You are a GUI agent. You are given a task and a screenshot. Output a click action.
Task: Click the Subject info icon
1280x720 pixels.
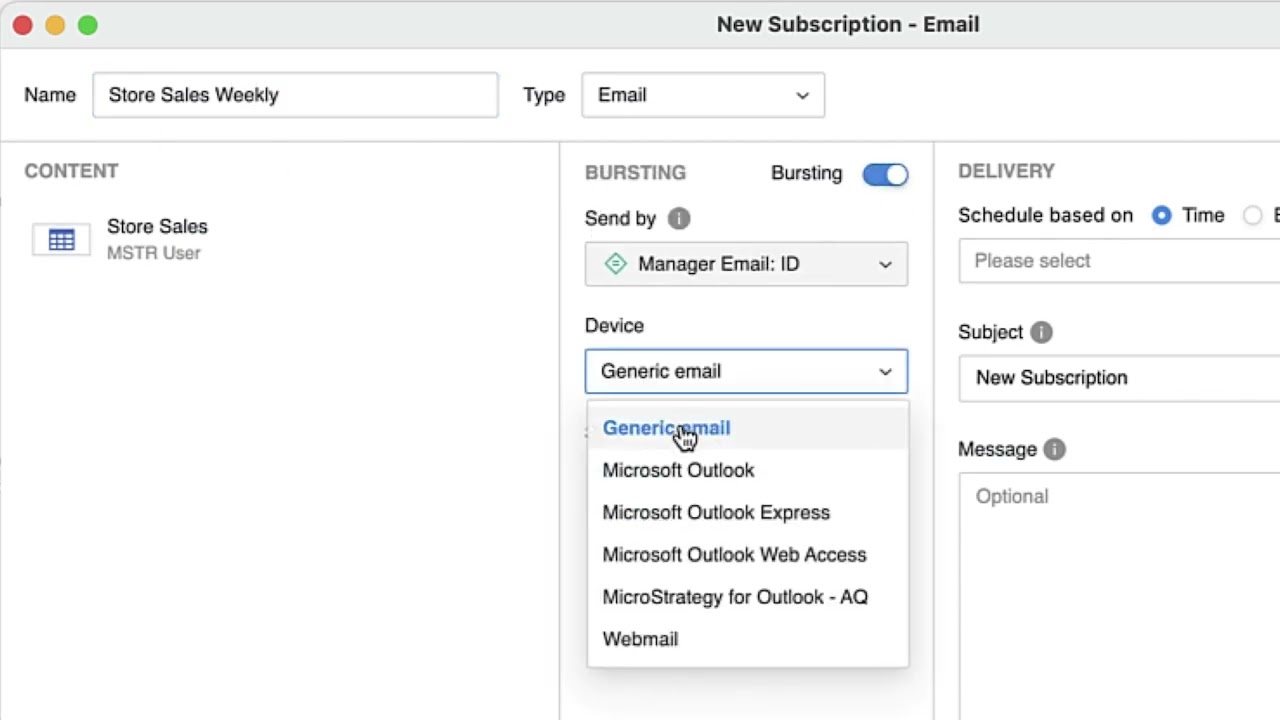click(1041, 332)
